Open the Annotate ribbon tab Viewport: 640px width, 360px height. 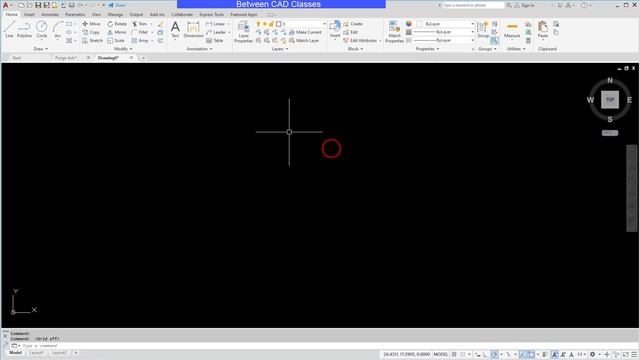click(x=50, y=14)
